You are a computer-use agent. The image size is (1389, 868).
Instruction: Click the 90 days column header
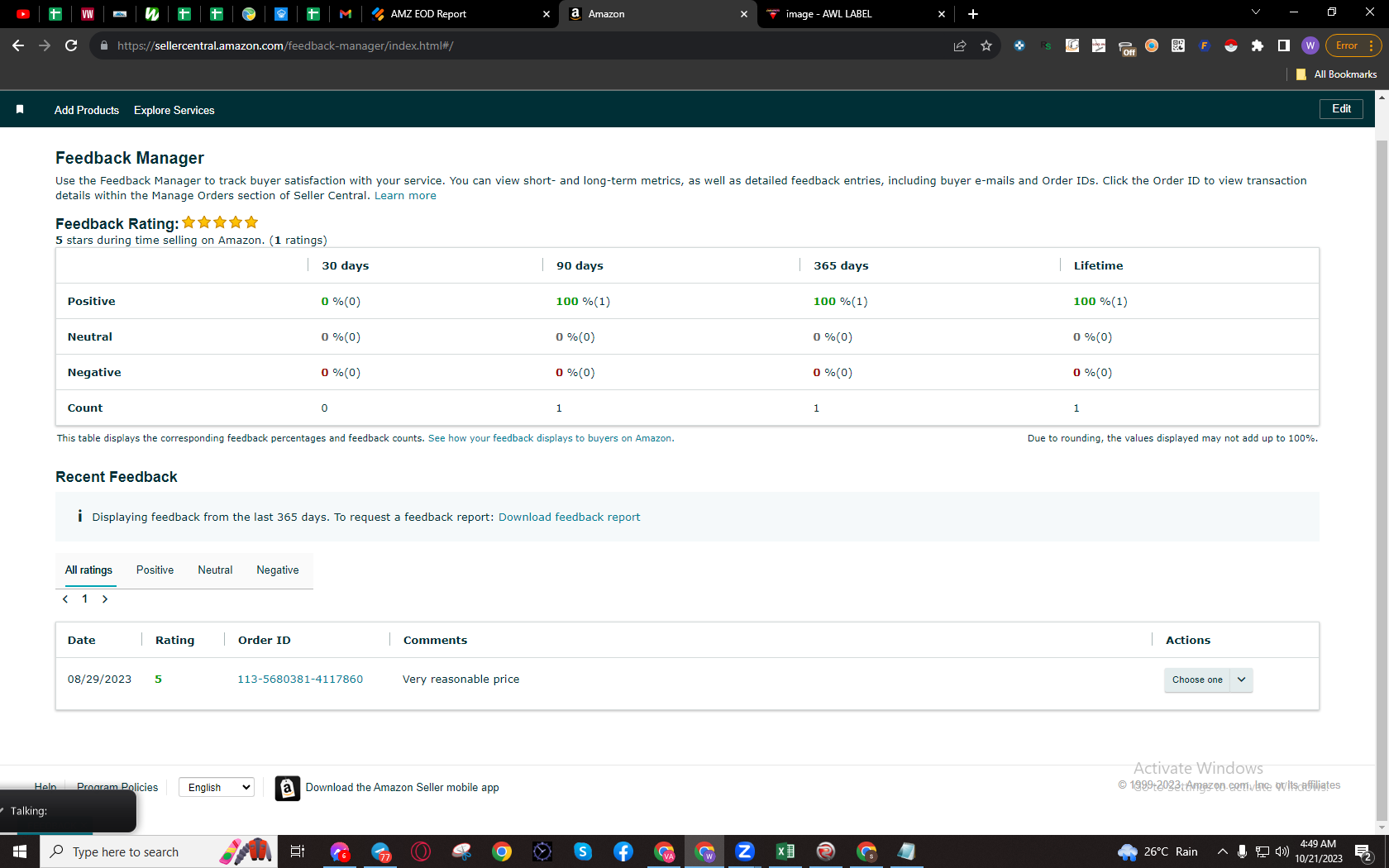pos(580,266)
